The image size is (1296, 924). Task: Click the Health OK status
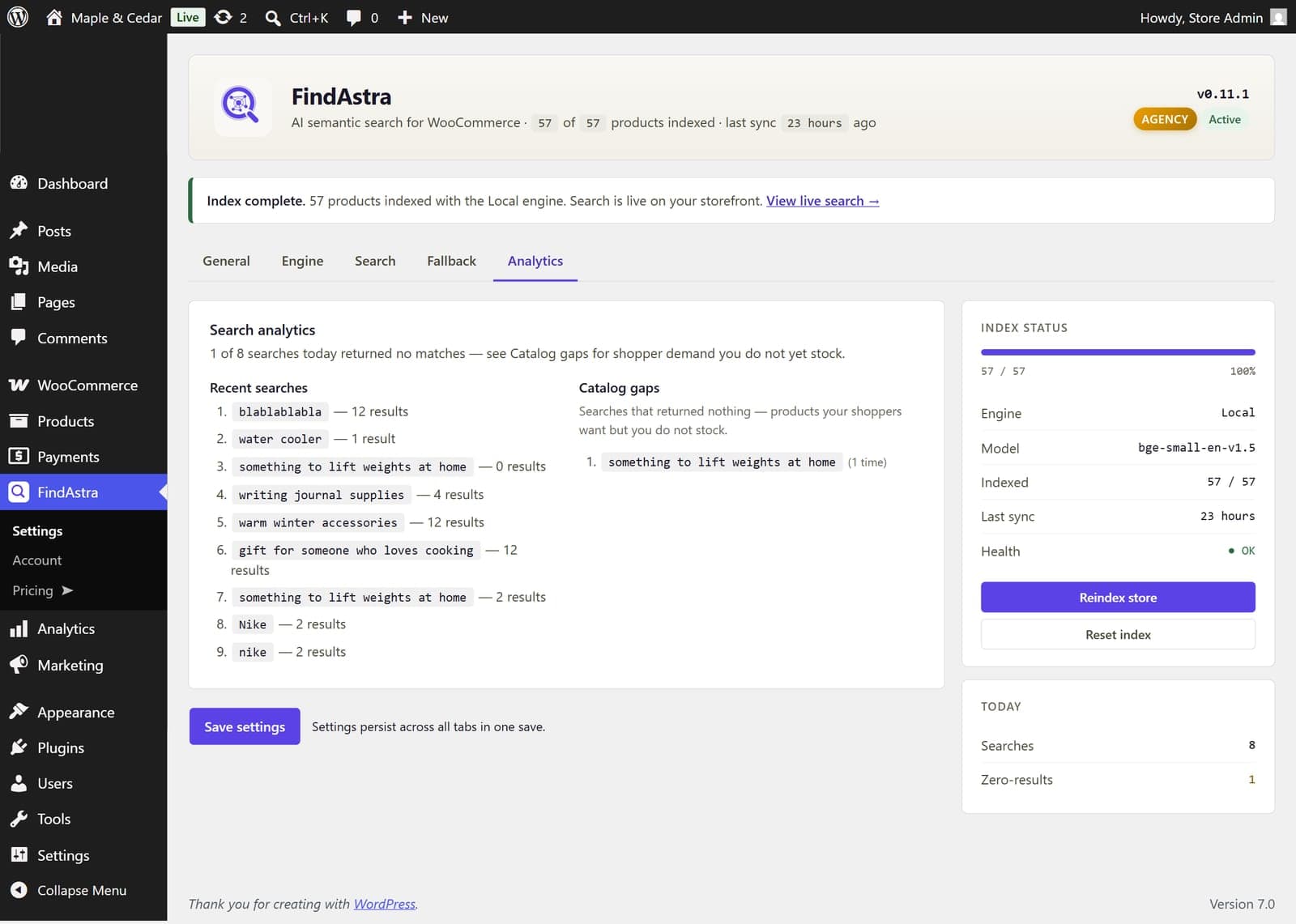pyautogui.click(x=1242, y=551)
